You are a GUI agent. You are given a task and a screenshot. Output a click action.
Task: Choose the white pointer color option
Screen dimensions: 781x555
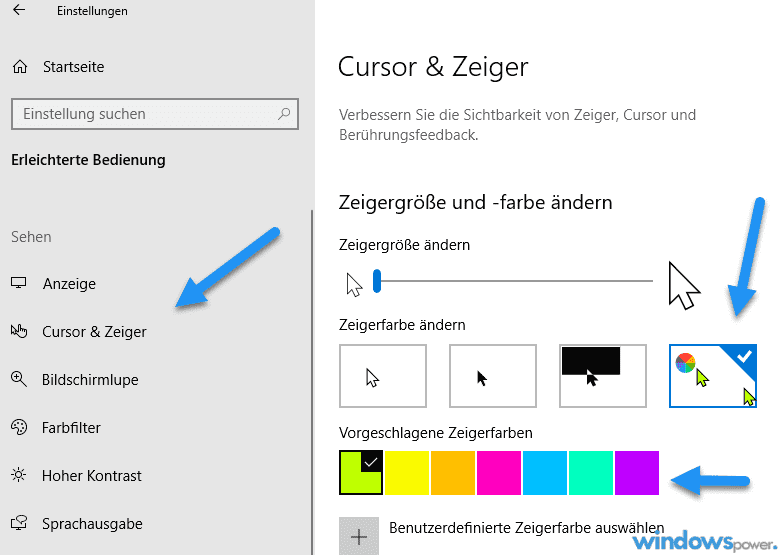[383, 376]
